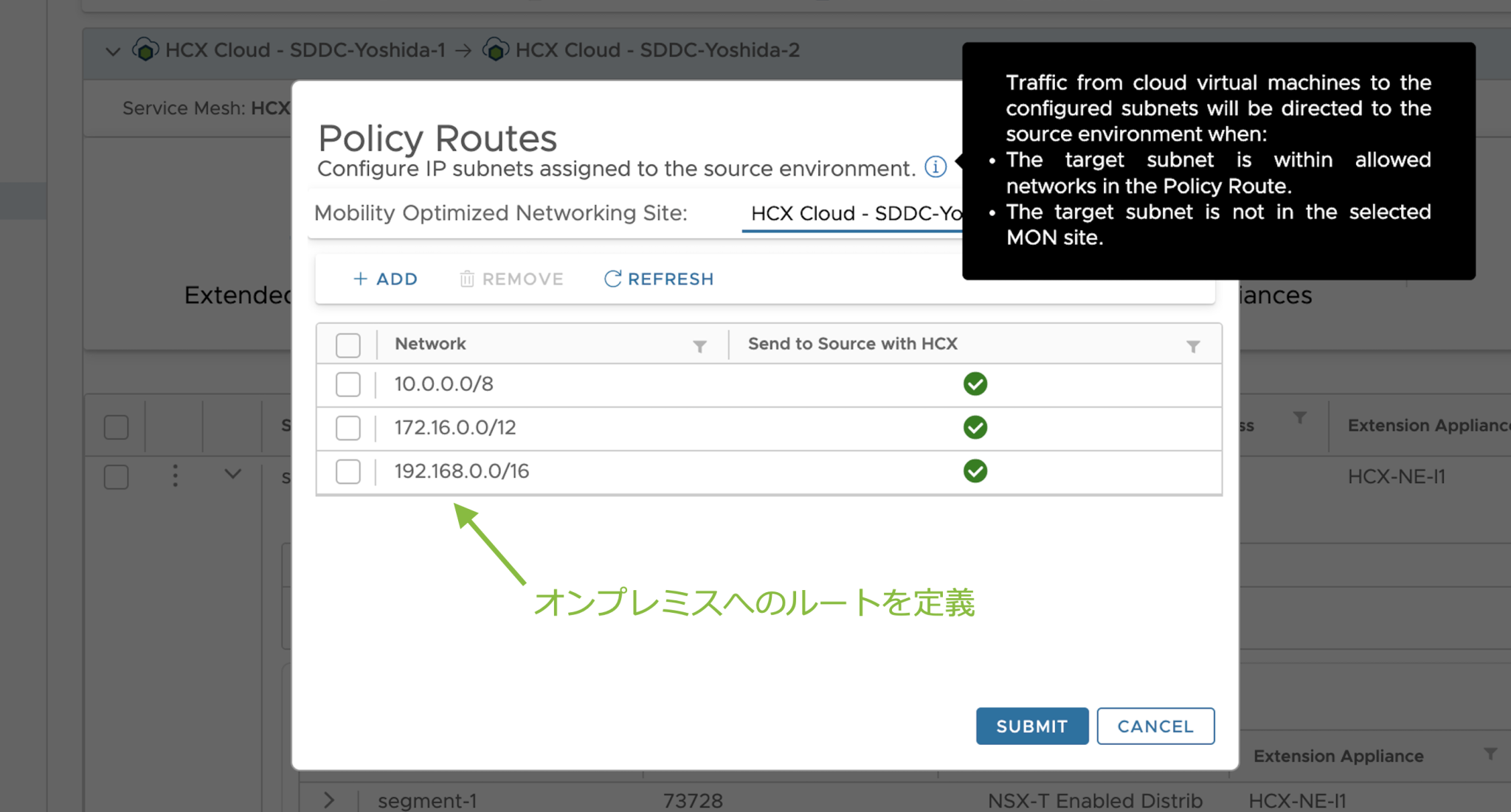Click ADD to create a new policy route

[x=384, y=279]
